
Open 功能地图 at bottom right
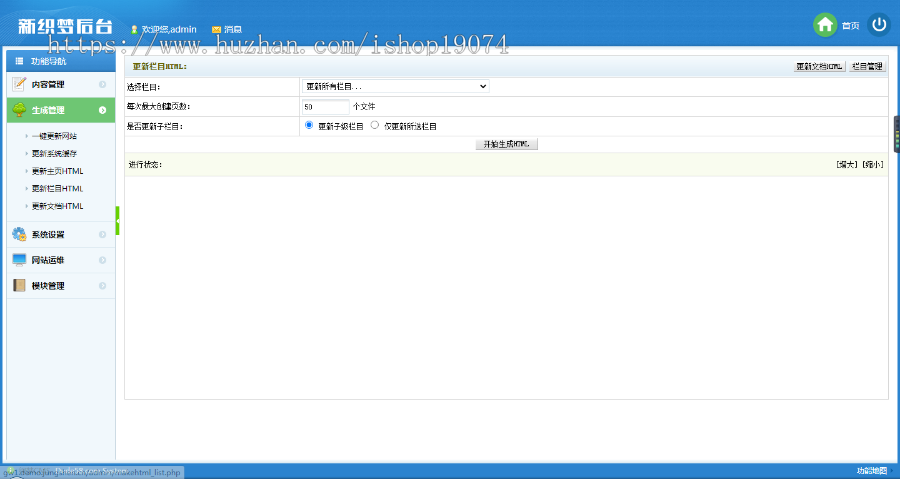tap(872, 471)
